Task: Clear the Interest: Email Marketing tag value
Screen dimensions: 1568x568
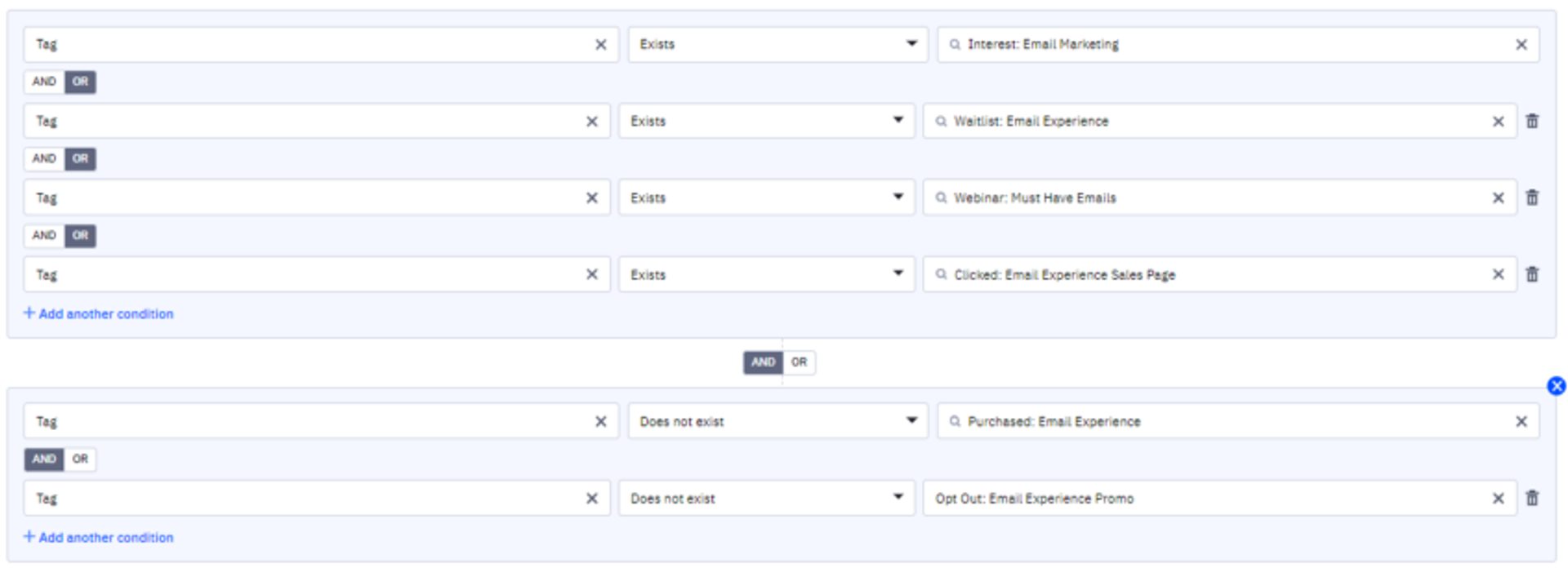Action: [x=1521, y=45]
